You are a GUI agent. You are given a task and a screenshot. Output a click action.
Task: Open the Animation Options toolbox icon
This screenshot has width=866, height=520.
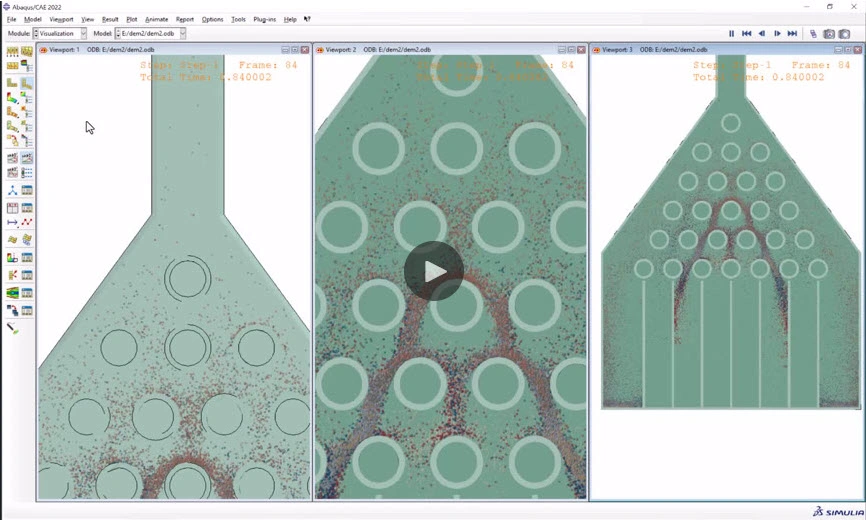(27, 172)
